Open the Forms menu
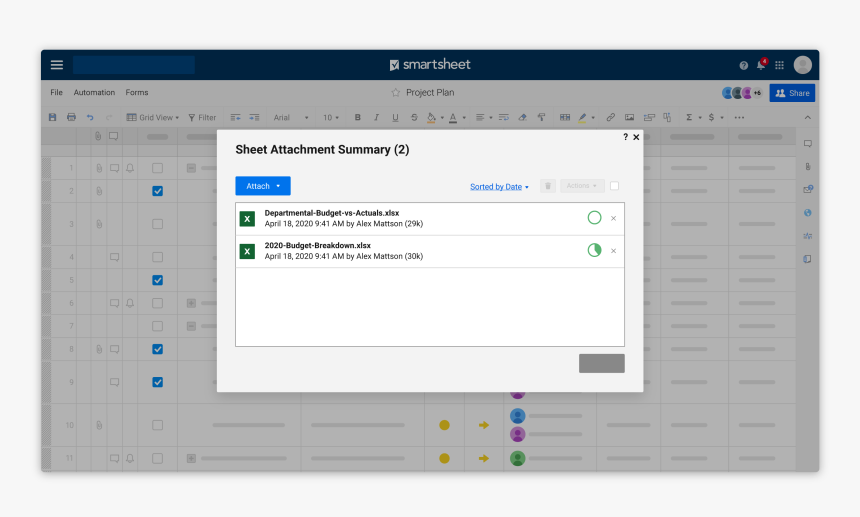This screenshot has width=860, height=517. 137,93
